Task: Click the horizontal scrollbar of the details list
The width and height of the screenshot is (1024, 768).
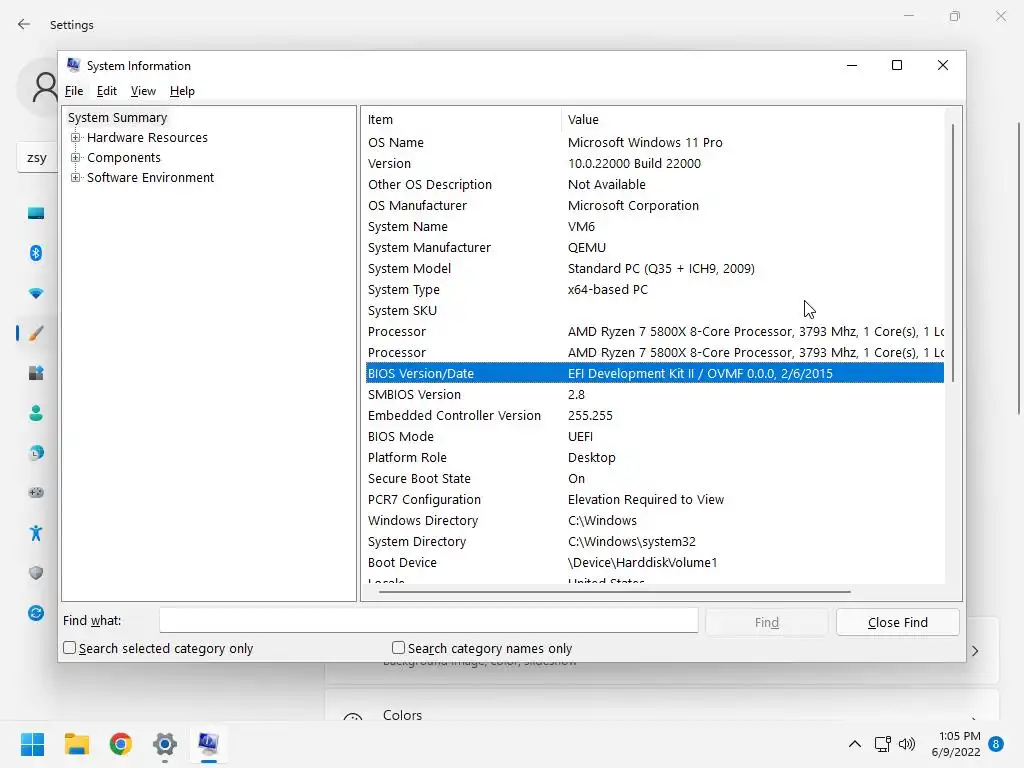Action: tap(615, 592)
